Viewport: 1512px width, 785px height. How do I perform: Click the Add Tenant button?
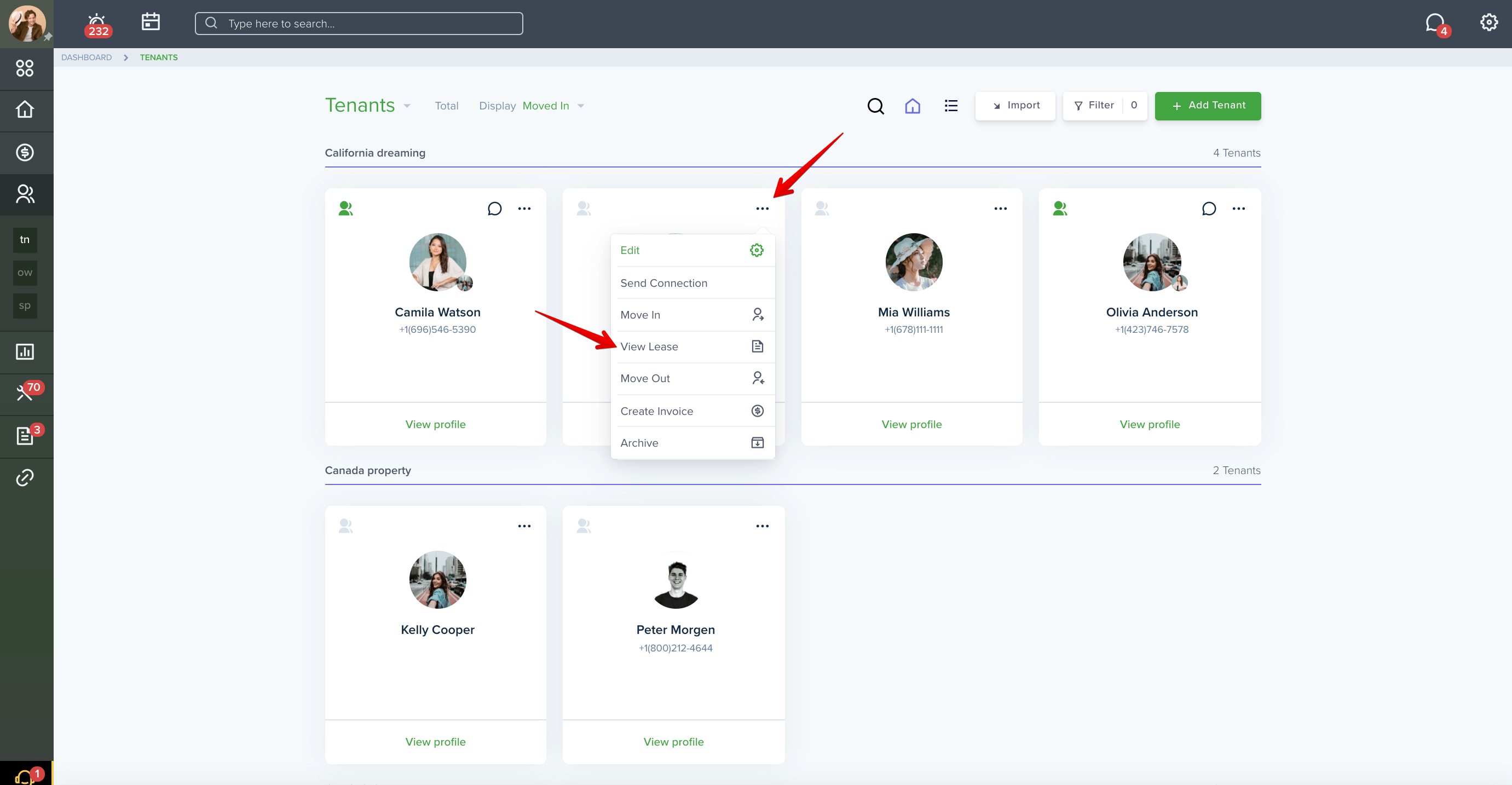(1208, 106)
